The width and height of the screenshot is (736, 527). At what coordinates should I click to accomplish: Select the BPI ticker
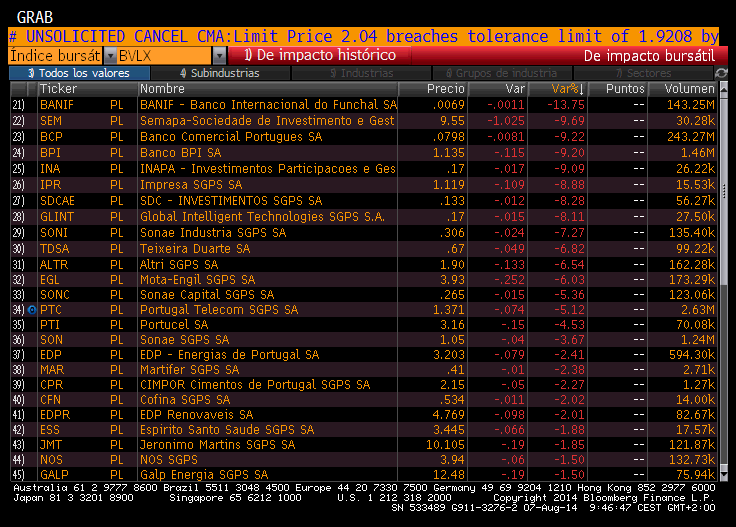pyautogui.click(x=50, y=153)
